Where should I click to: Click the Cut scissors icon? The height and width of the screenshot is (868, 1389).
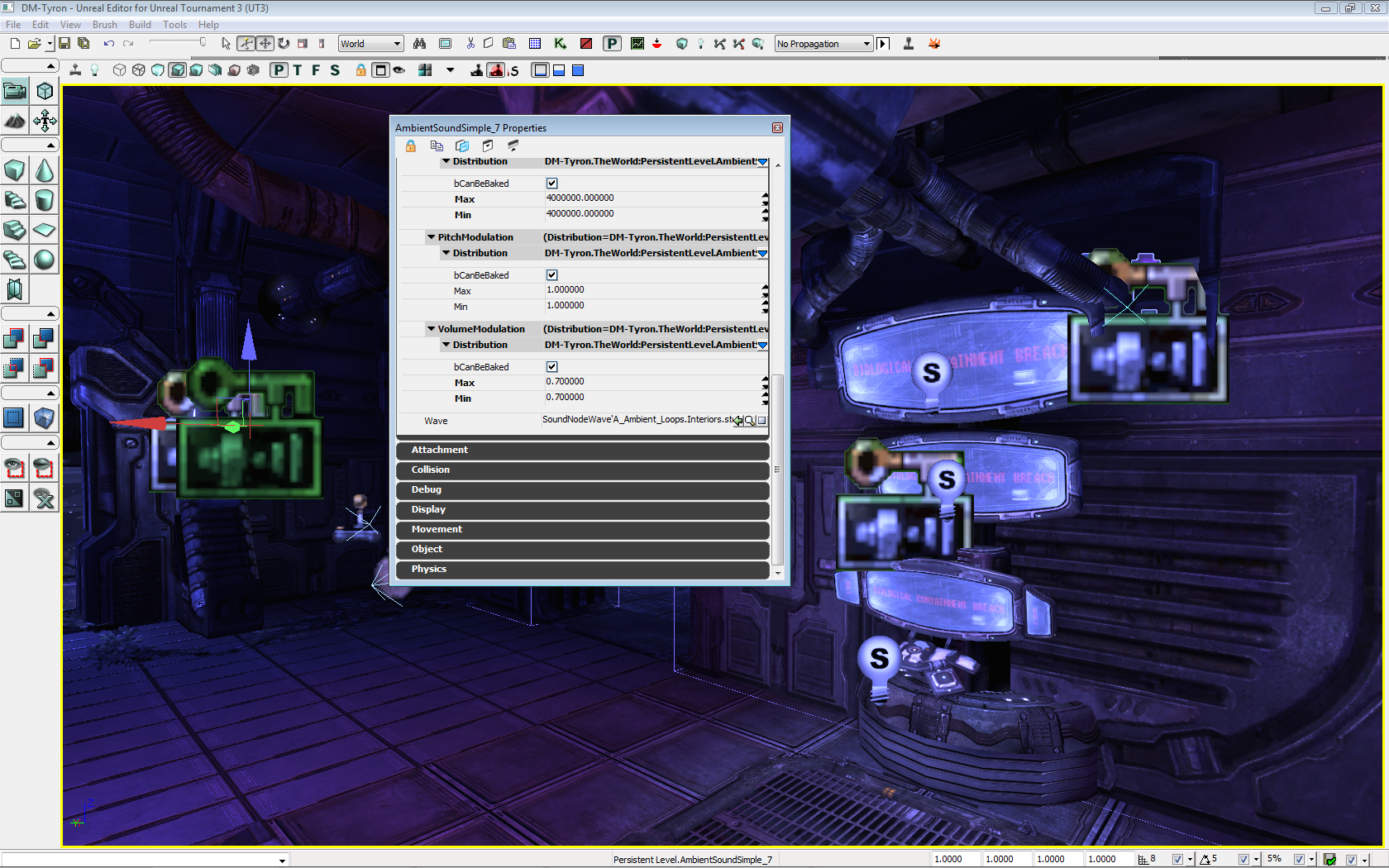[470, 44]
